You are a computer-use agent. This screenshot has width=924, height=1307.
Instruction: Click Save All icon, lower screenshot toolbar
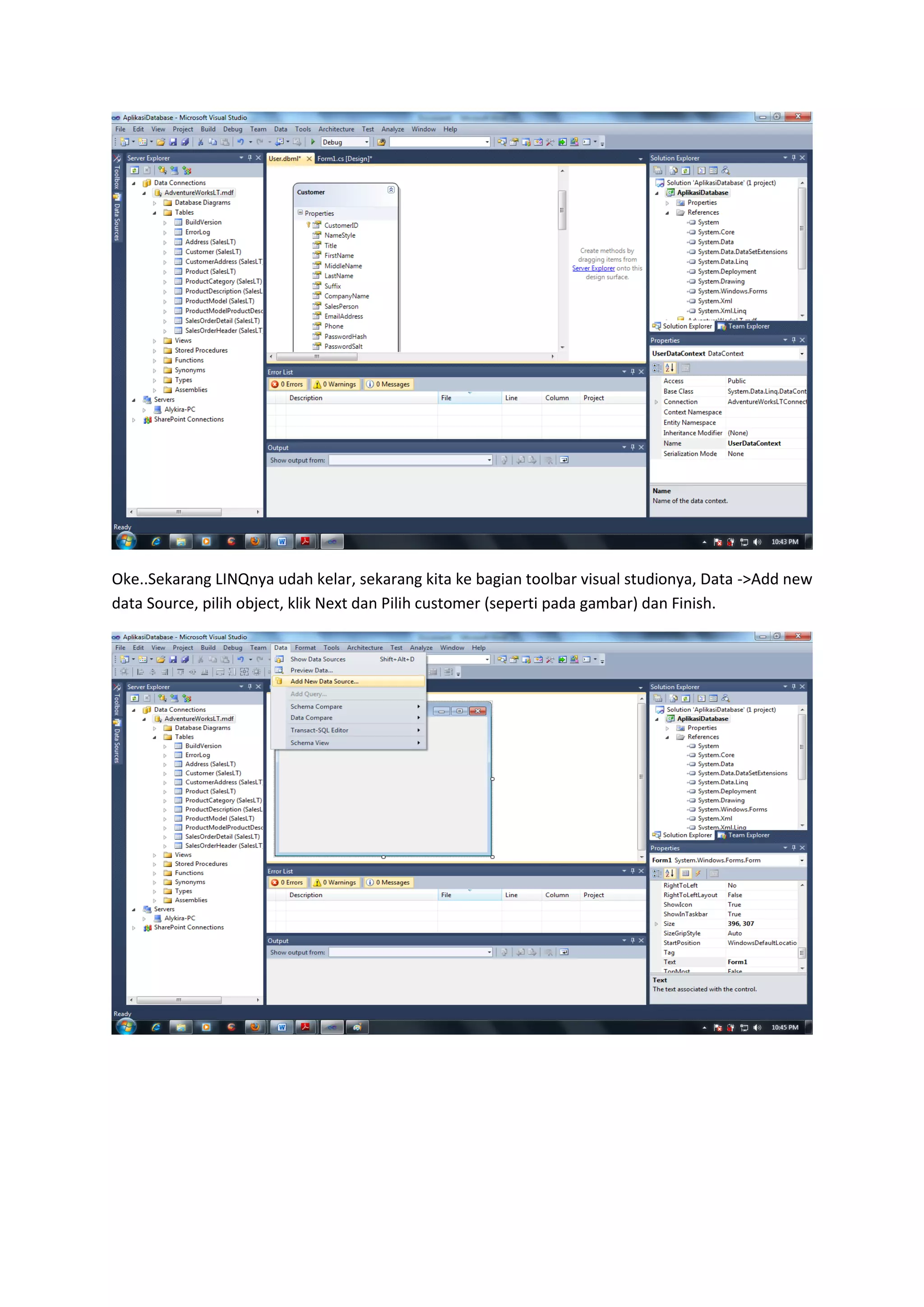pos(185,659)
